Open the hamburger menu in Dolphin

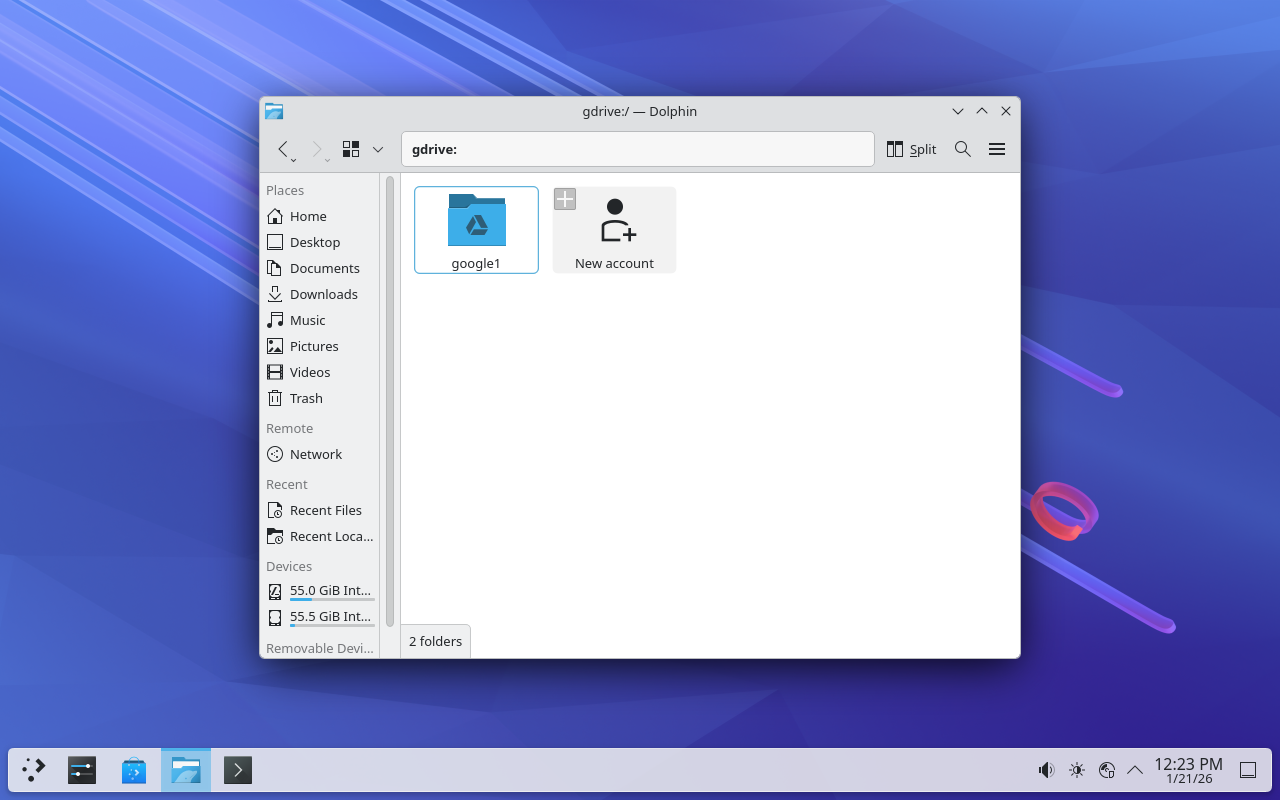pyautogui.click(x=996, y=149)
